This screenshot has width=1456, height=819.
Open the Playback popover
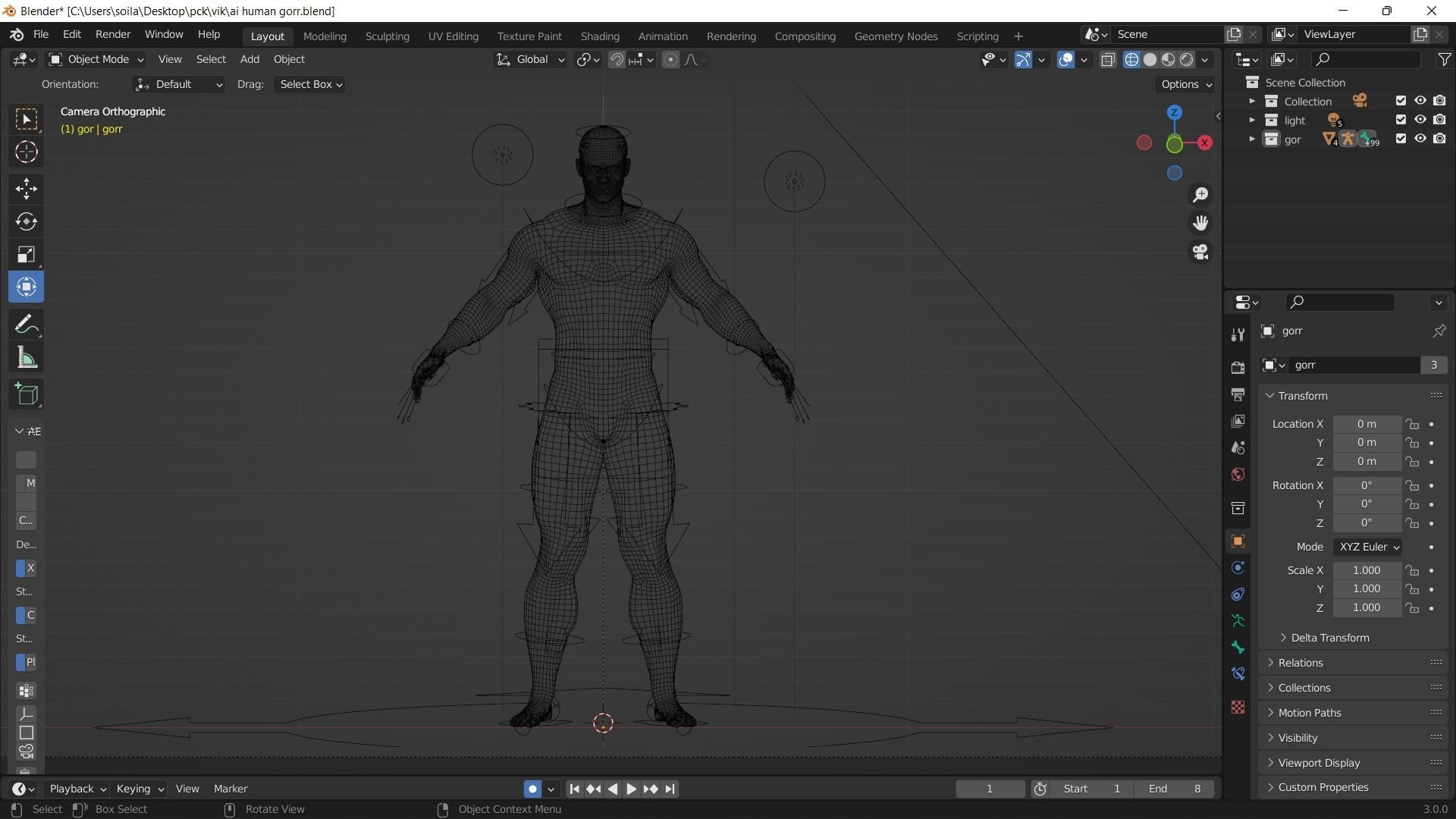(x=77, y=789)
